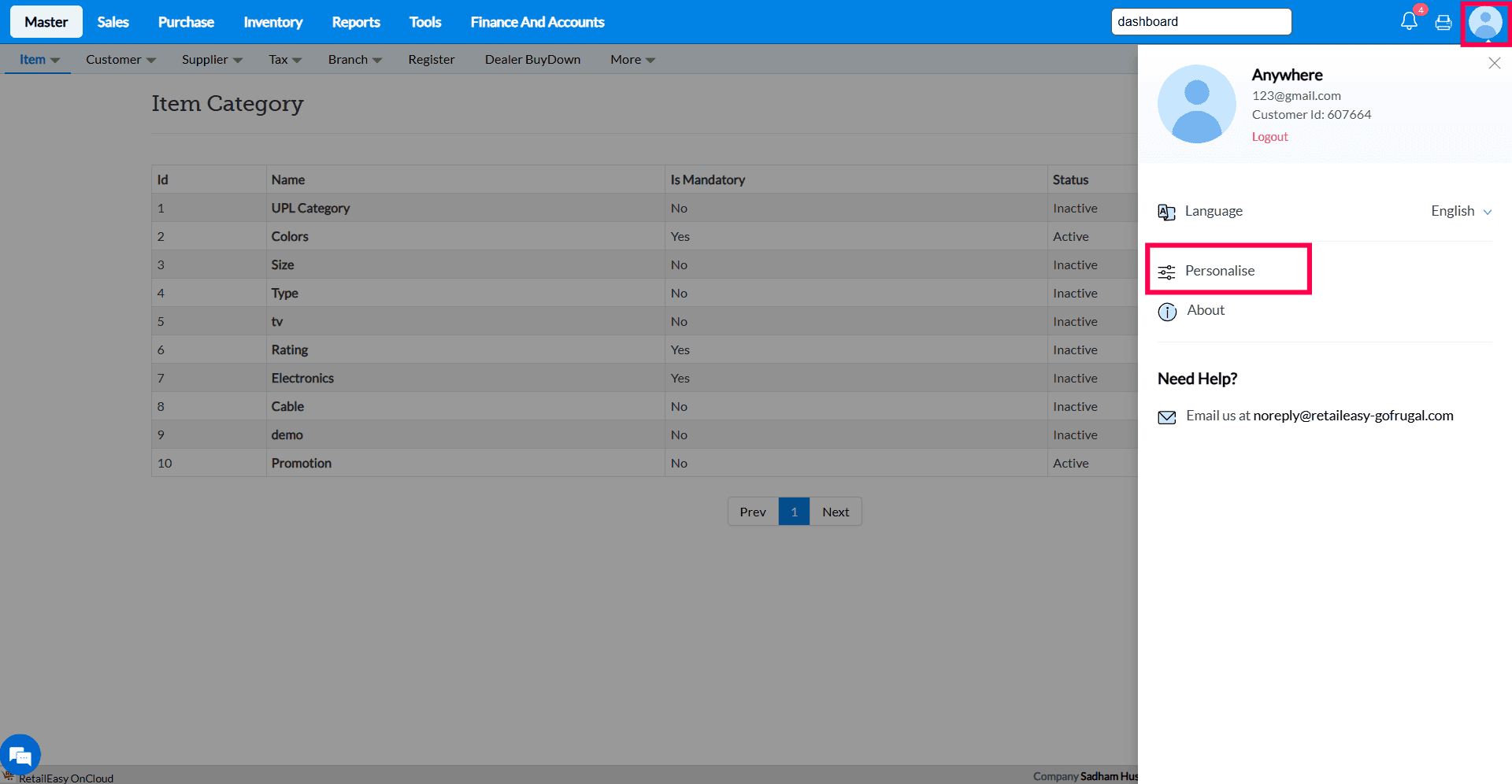1512x784 pixels.
Task: Expand the Tax submenu
Action: pyautogui.click(x=285, y=59)
